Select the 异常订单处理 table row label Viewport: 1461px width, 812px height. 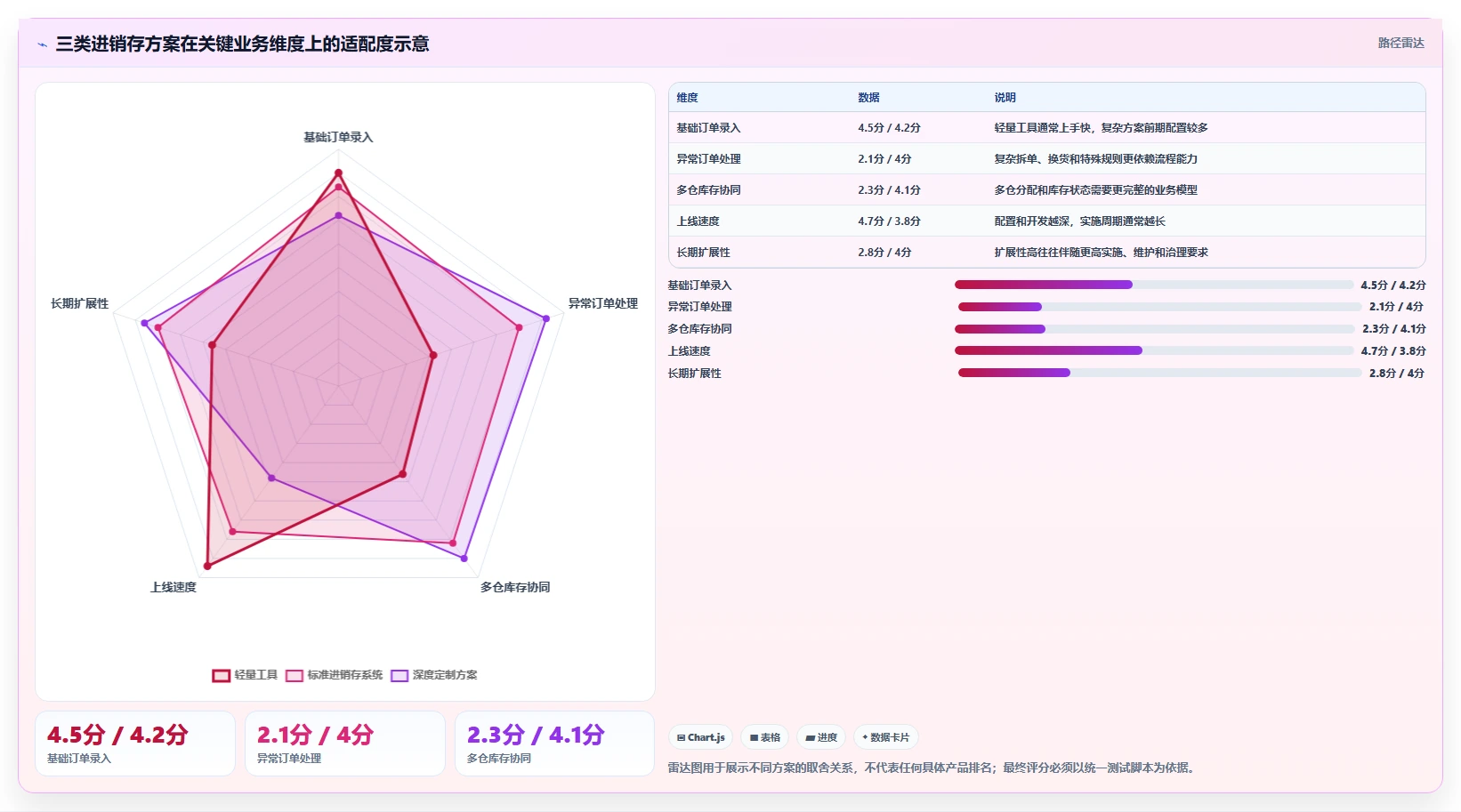pos(708,159)
